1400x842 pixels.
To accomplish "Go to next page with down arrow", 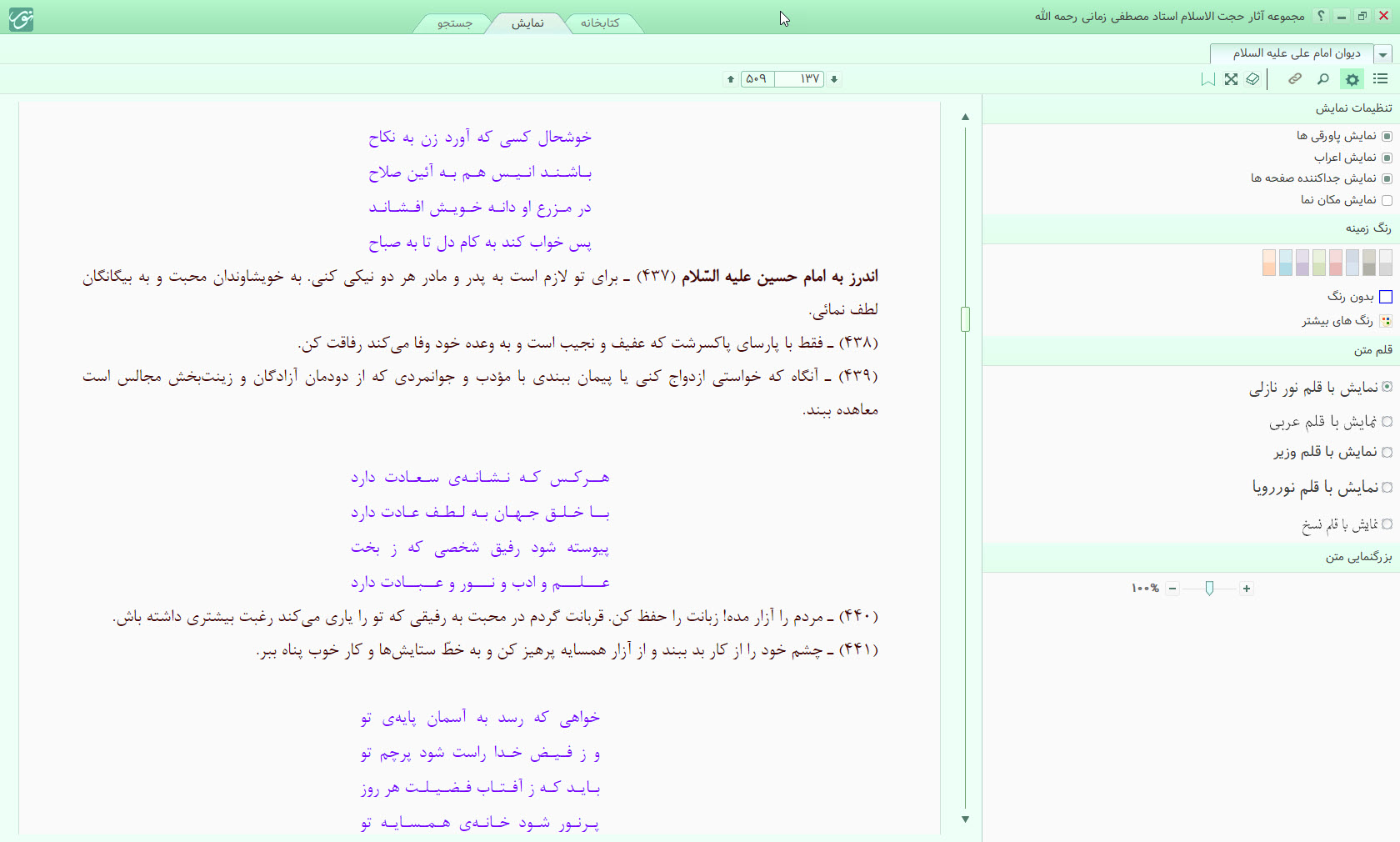I will pyautogui.click(x=834, y=79).
